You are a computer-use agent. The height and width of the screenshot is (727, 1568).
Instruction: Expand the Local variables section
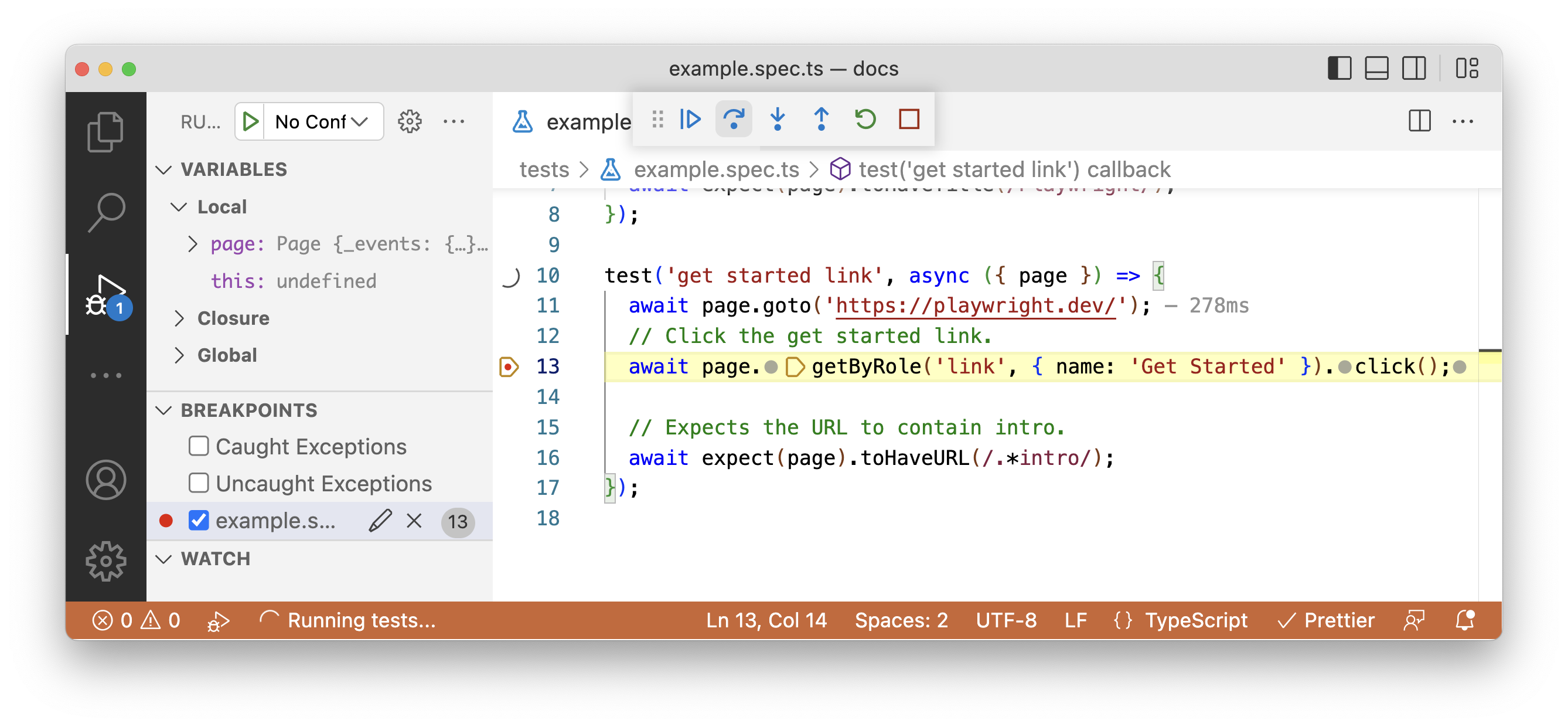point(183,207)
